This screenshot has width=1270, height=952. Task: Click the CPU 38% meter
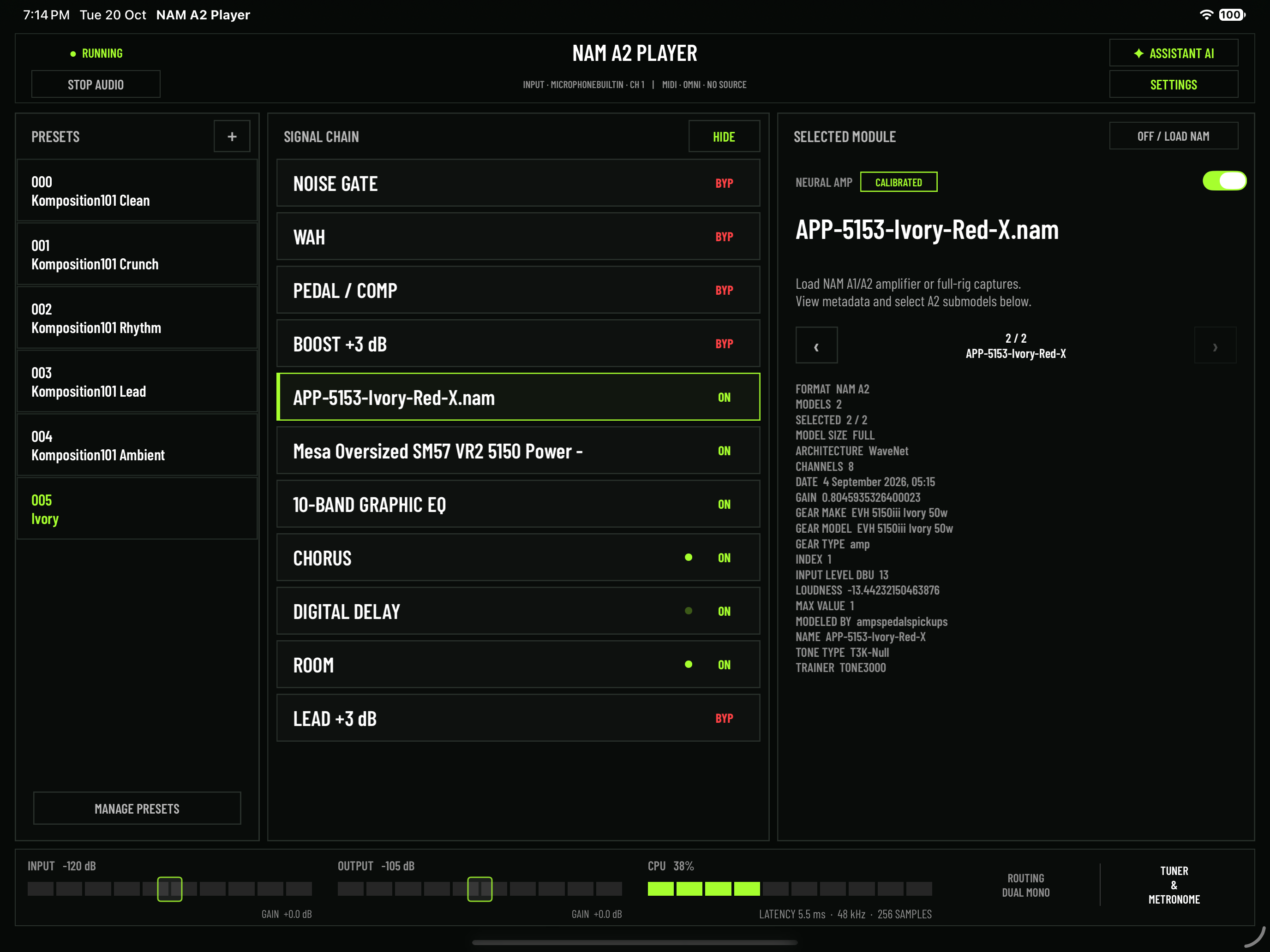[790, 889]
